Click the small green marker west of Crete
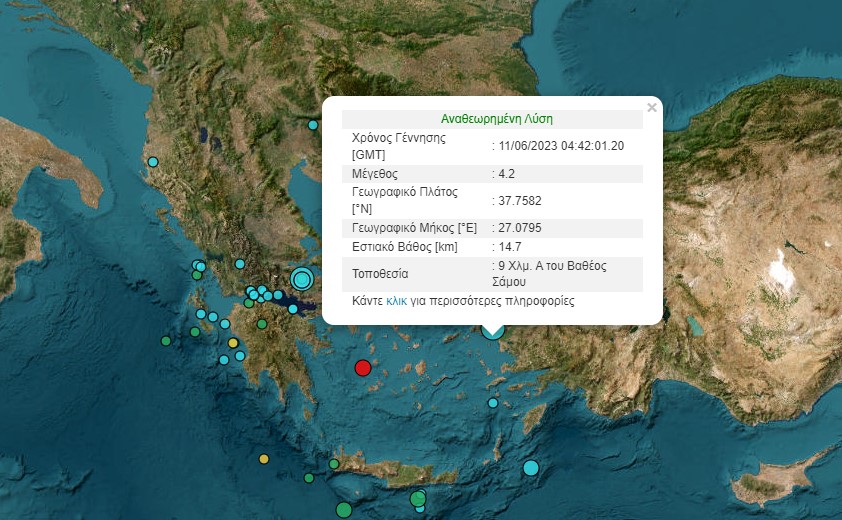The image size is (842, 520). coord(309,478)
